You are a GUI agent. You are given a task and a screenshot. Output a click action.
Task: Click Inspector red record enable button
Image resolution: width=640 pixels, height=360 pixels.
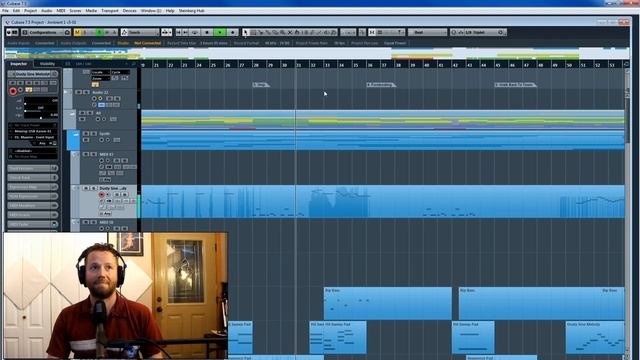(x=13, y=91)
